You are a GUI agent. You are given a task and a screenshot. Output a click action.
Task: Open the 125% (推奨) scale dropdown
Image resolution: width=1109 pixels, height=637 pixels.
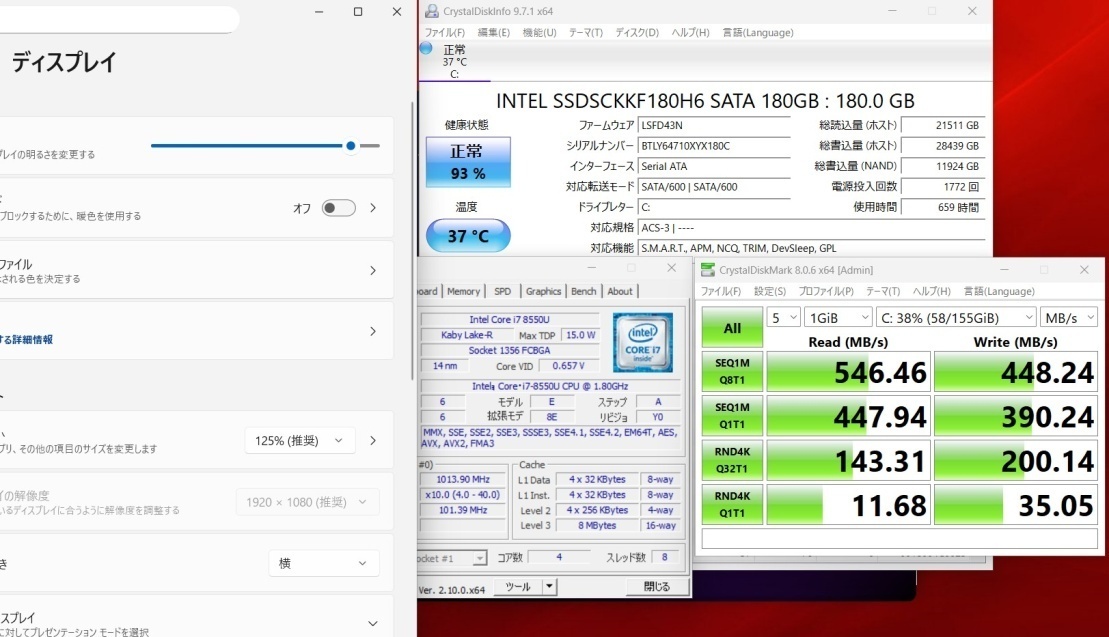coord(299,440)
